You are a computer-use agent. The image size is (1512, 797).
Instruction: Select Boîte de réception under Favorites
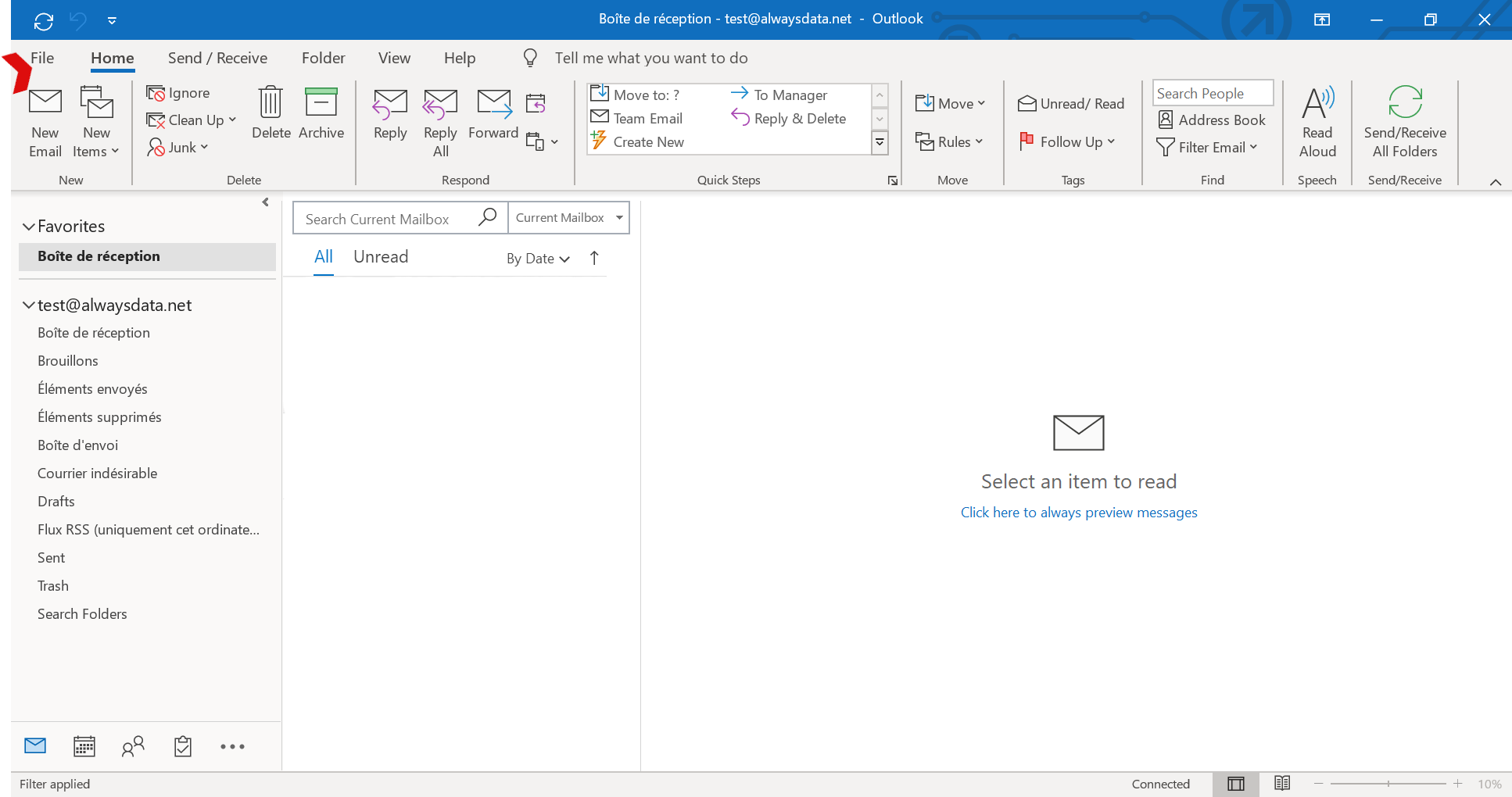point(147,256)
